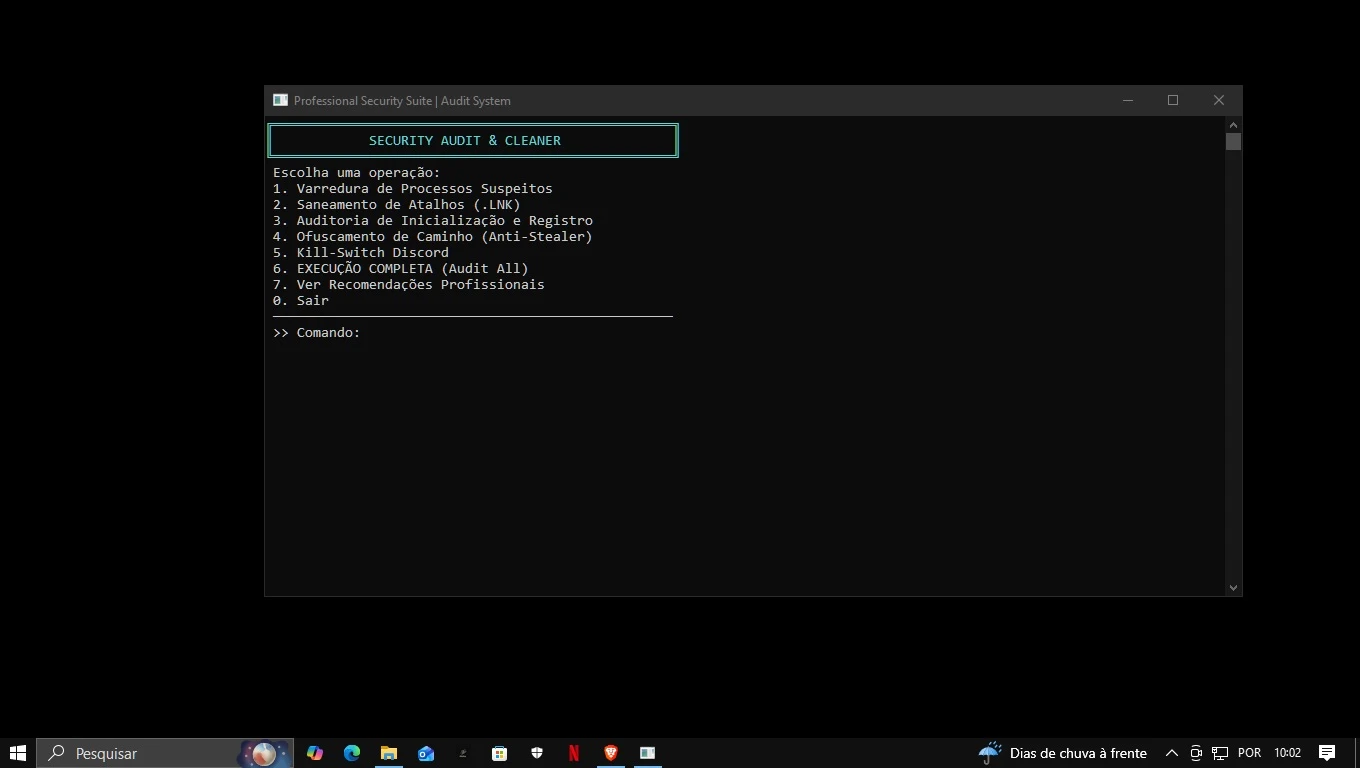Open Microsoft Store from the taskbar
This screenshot has height=768, width=1360.
(499, 753)
